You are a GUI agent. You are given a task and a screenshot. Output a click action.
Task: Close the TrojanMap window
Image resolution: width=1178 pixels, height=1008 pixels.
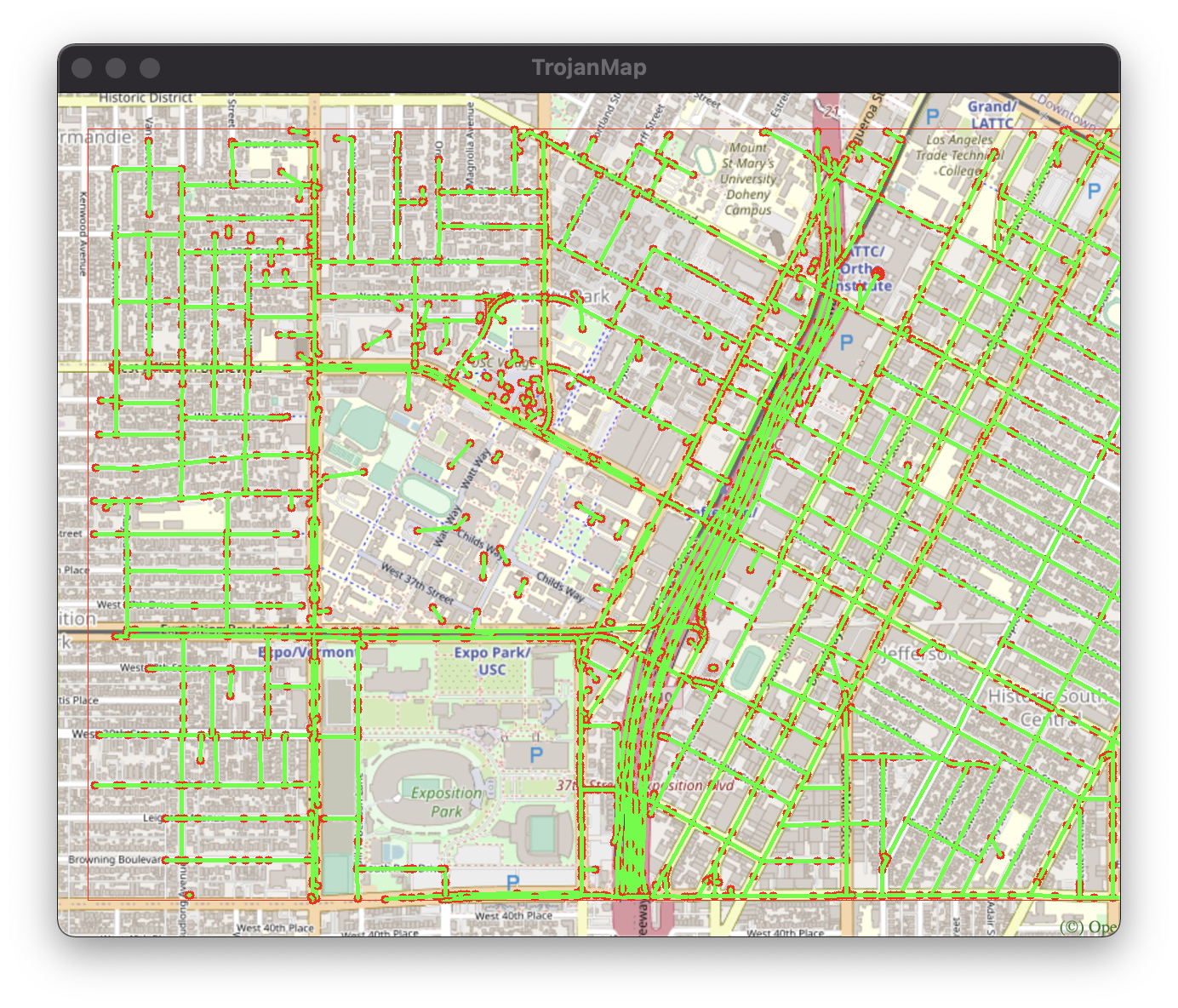82,68
